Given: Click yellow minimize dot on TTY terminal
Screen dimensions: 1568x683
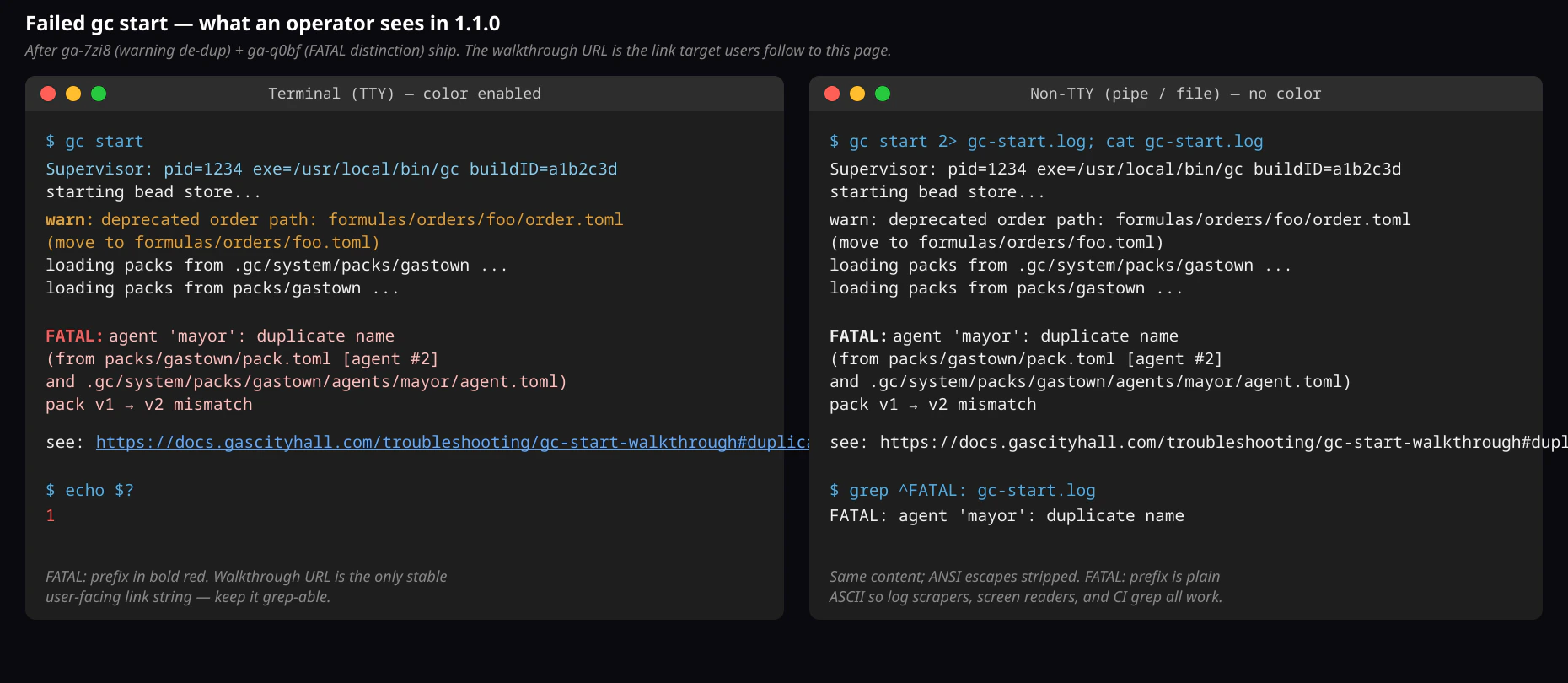Looking at the screenshot, I should coord(73,94).
